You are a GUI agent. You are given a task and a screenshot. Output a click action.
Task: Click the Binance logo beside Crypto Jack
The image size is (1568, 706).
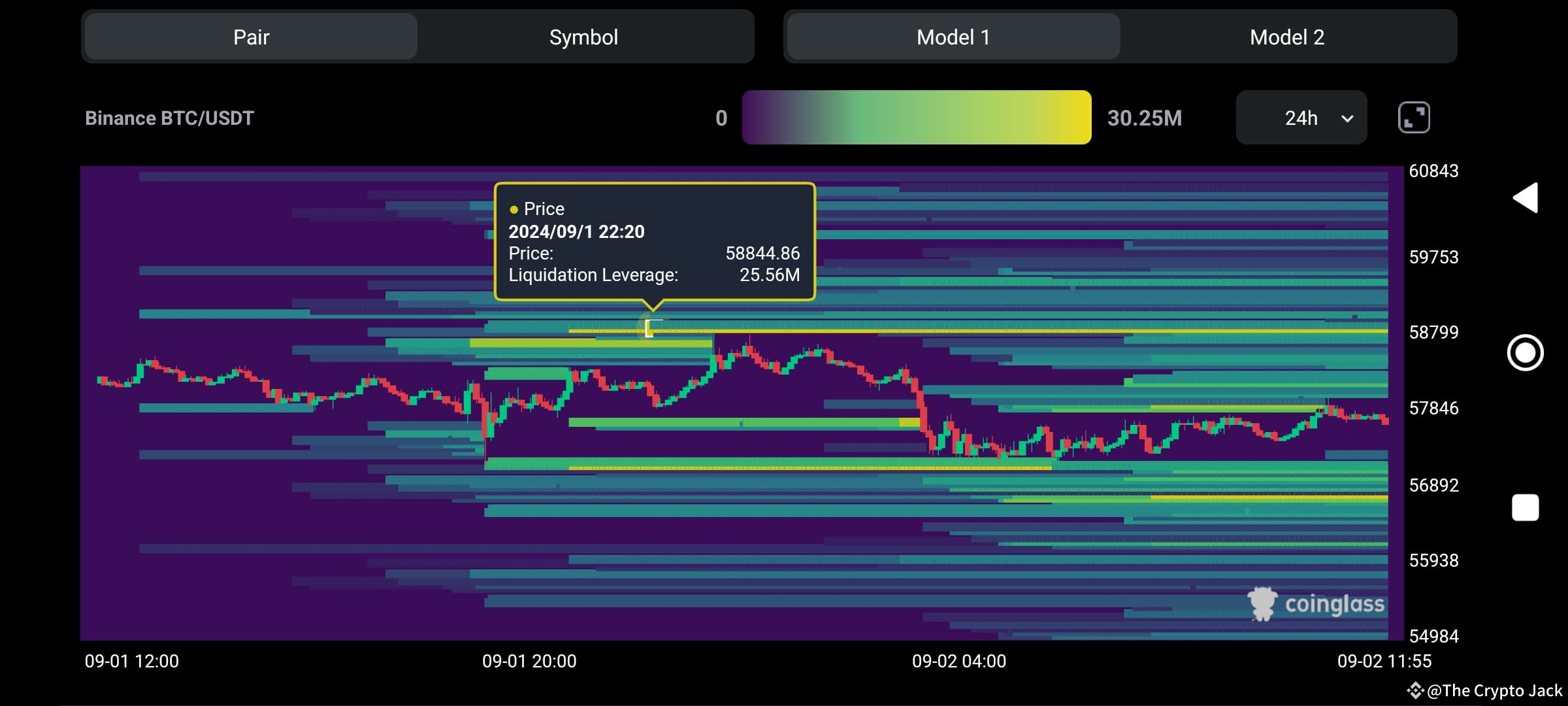[1414, 690]
